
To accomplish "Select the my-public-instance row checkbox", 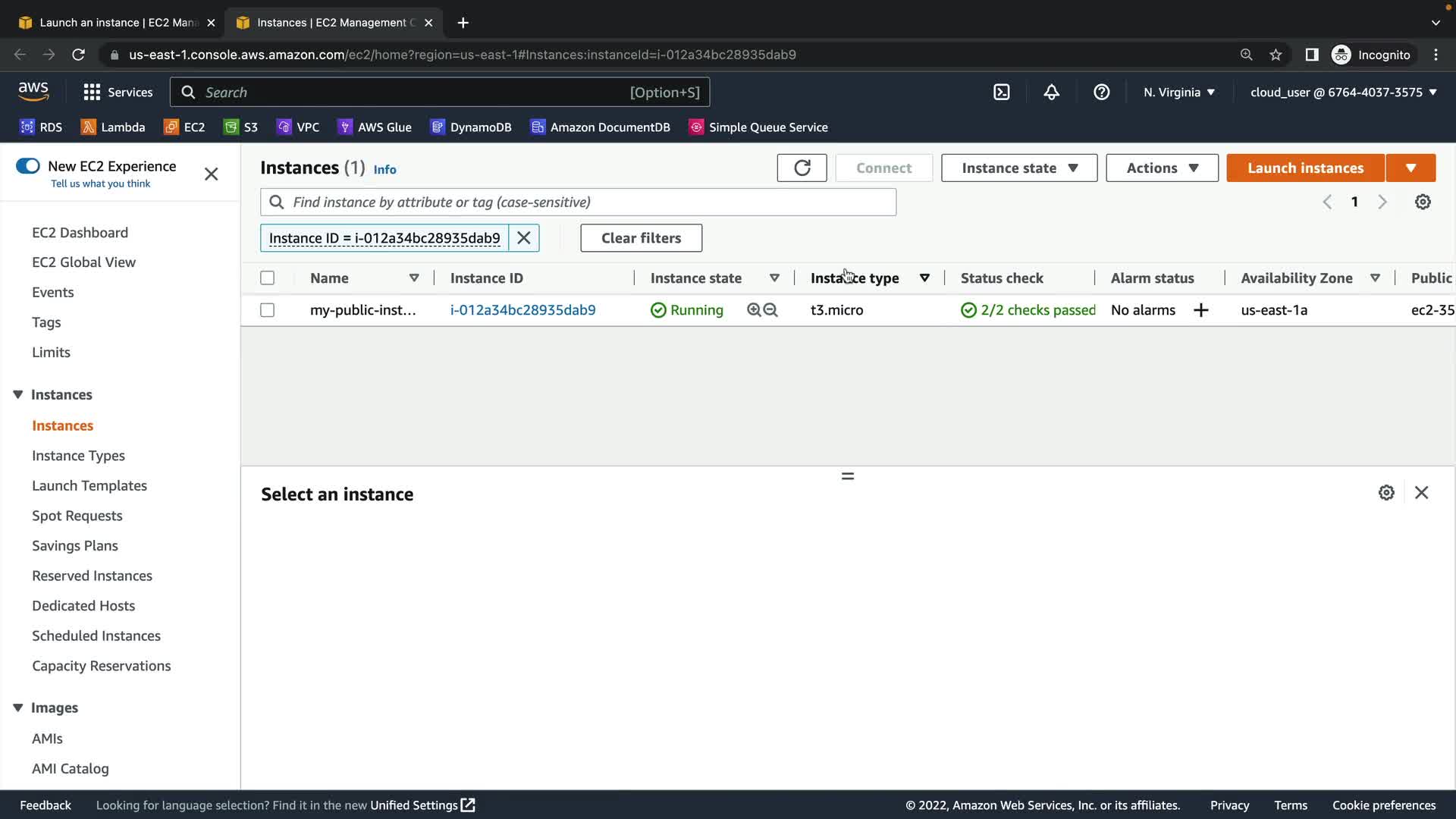I will (x=267, y=310).
